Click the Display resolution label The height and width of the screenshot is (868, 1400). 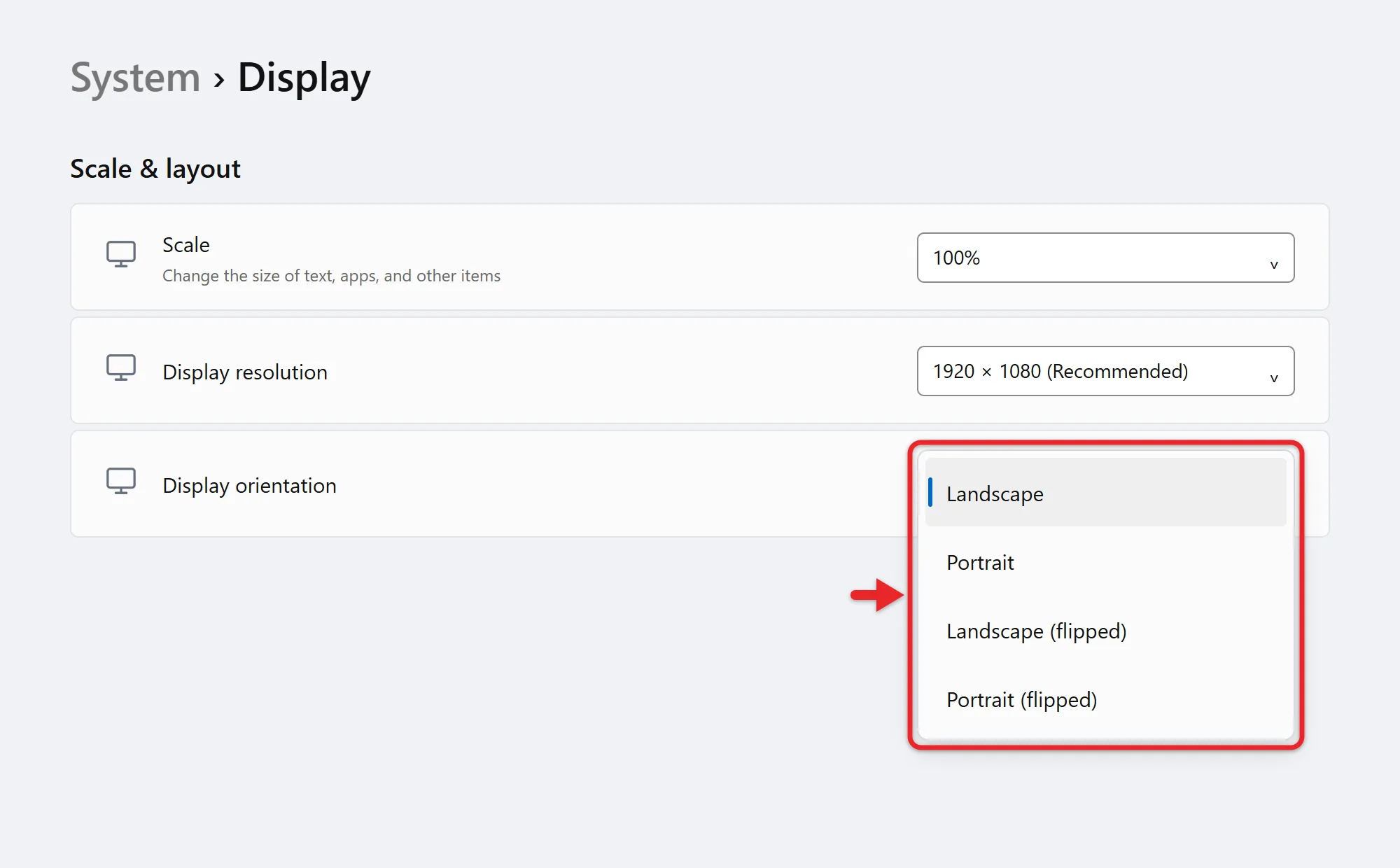(245, 372)
